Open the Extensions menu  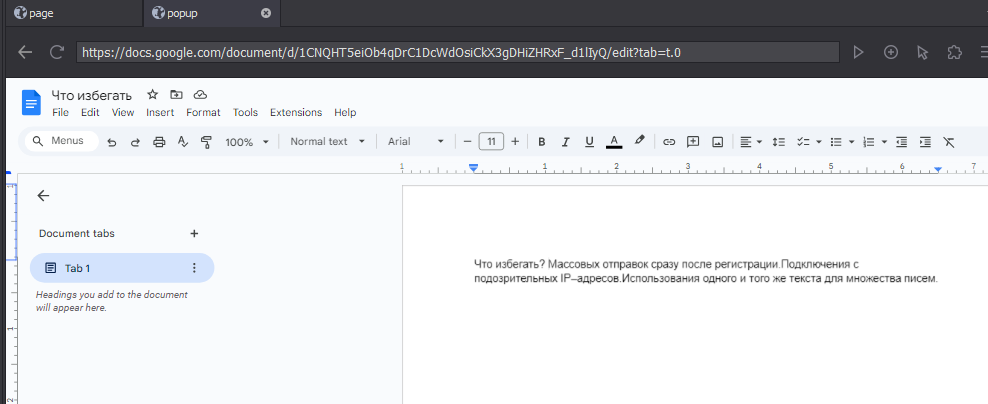(x=296, y=112)
